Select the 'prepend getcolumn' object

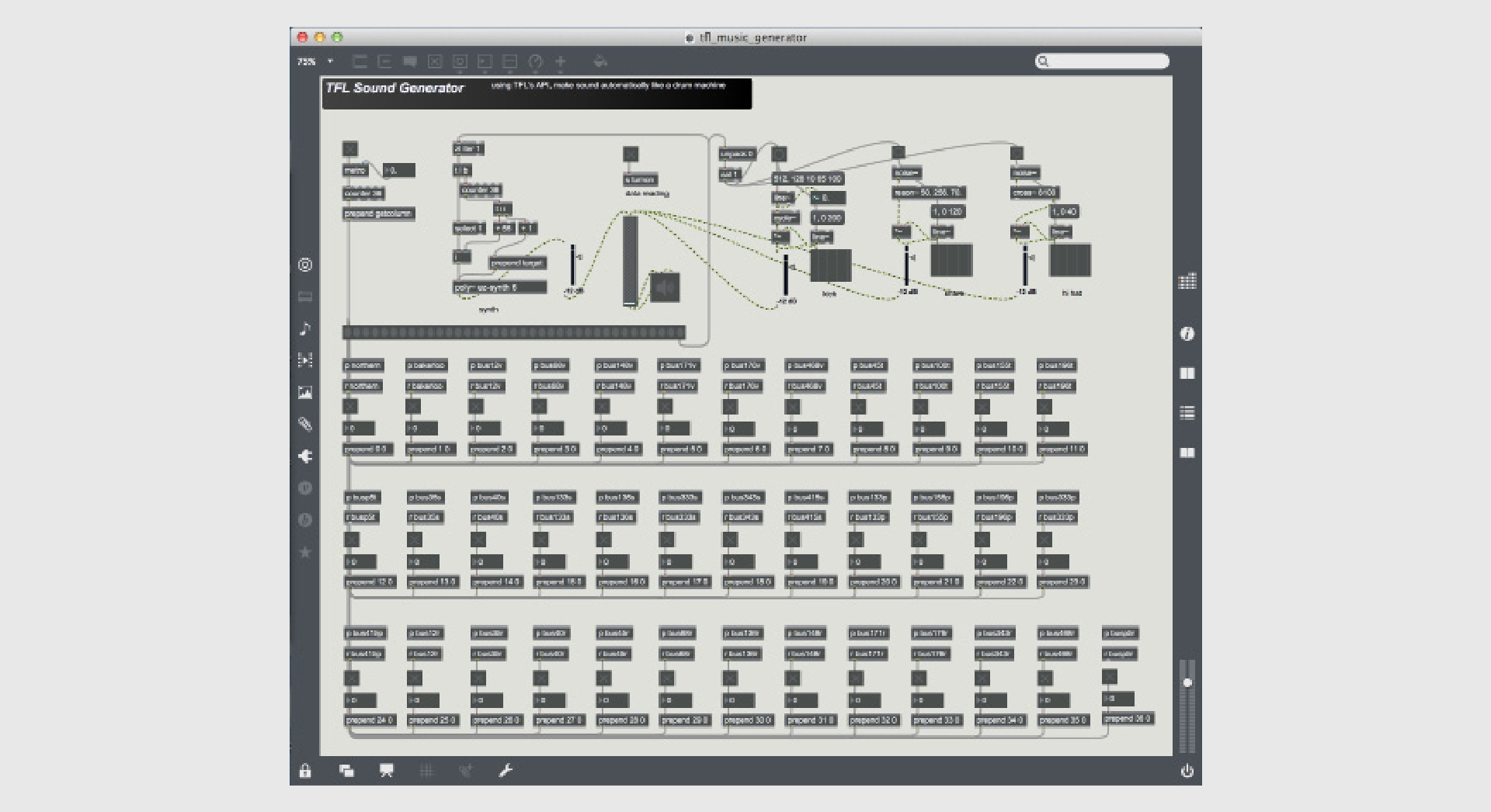click(x=378, y=213)
